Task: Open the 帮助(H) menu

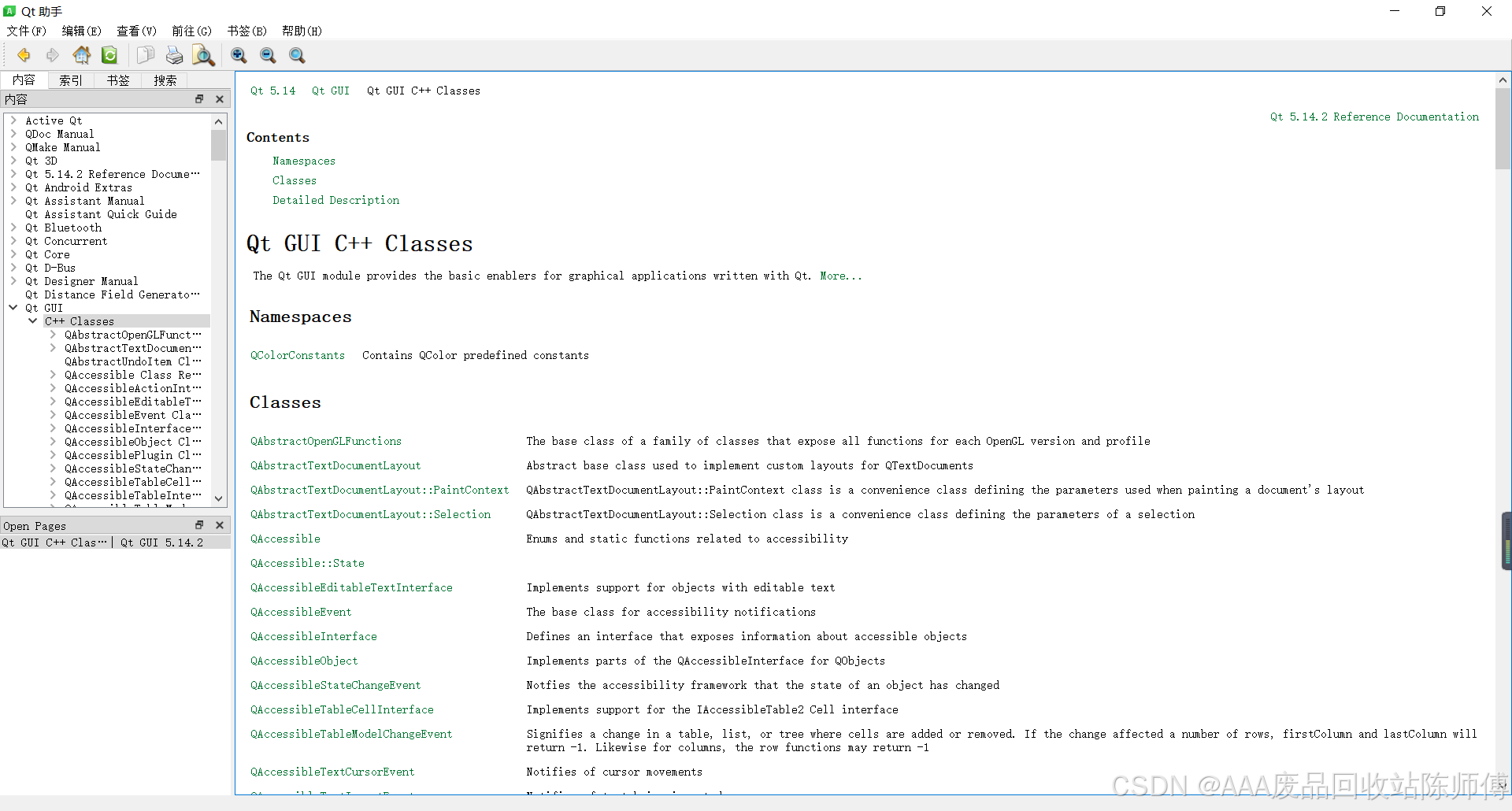Action: [x=302, y=31]
